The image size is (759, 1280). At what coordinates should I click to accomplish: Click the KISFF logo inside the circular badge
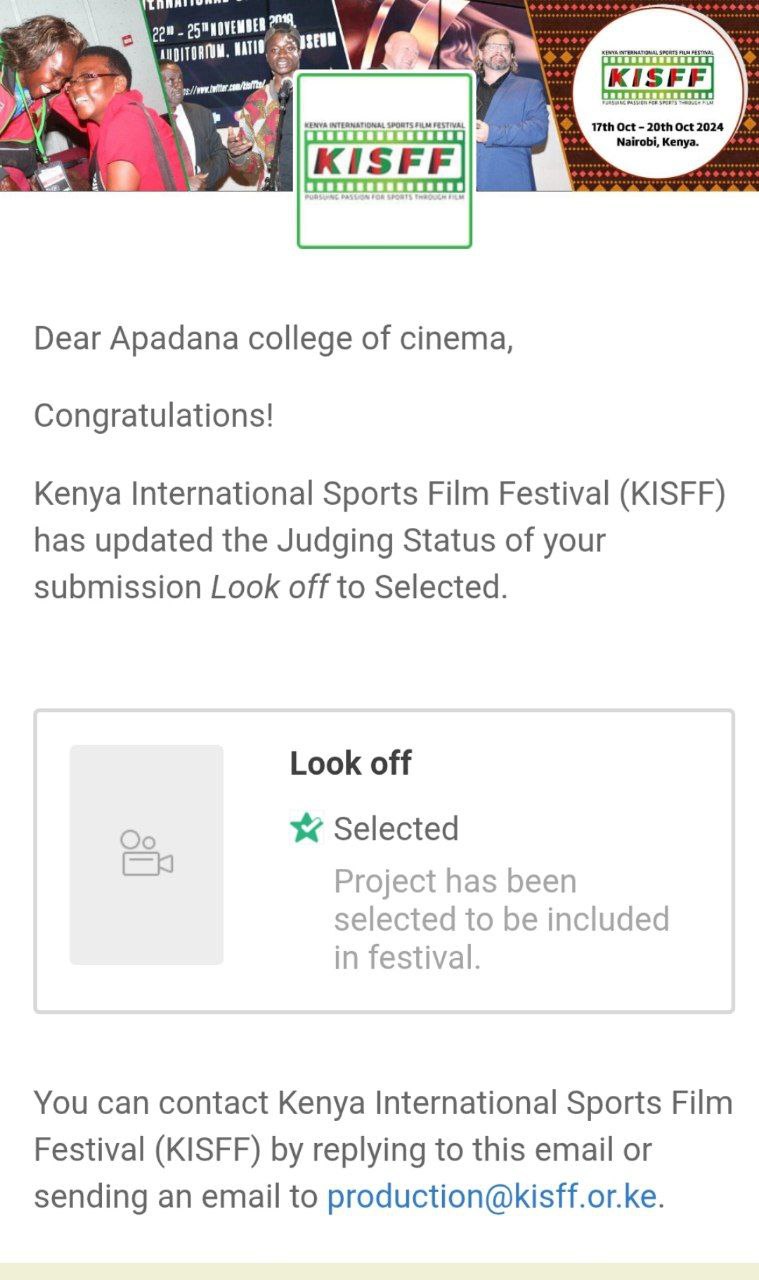[x=657, y=78]
